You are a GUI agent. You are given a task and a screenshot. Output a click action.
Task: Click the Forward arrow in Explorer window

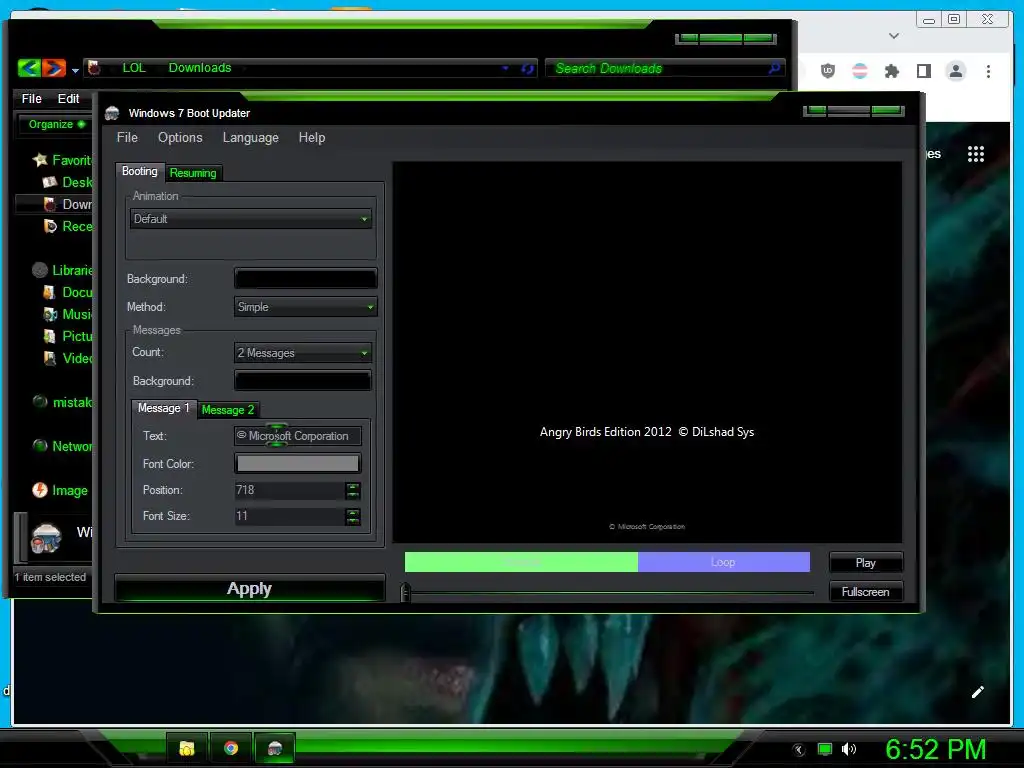[54, 67]
